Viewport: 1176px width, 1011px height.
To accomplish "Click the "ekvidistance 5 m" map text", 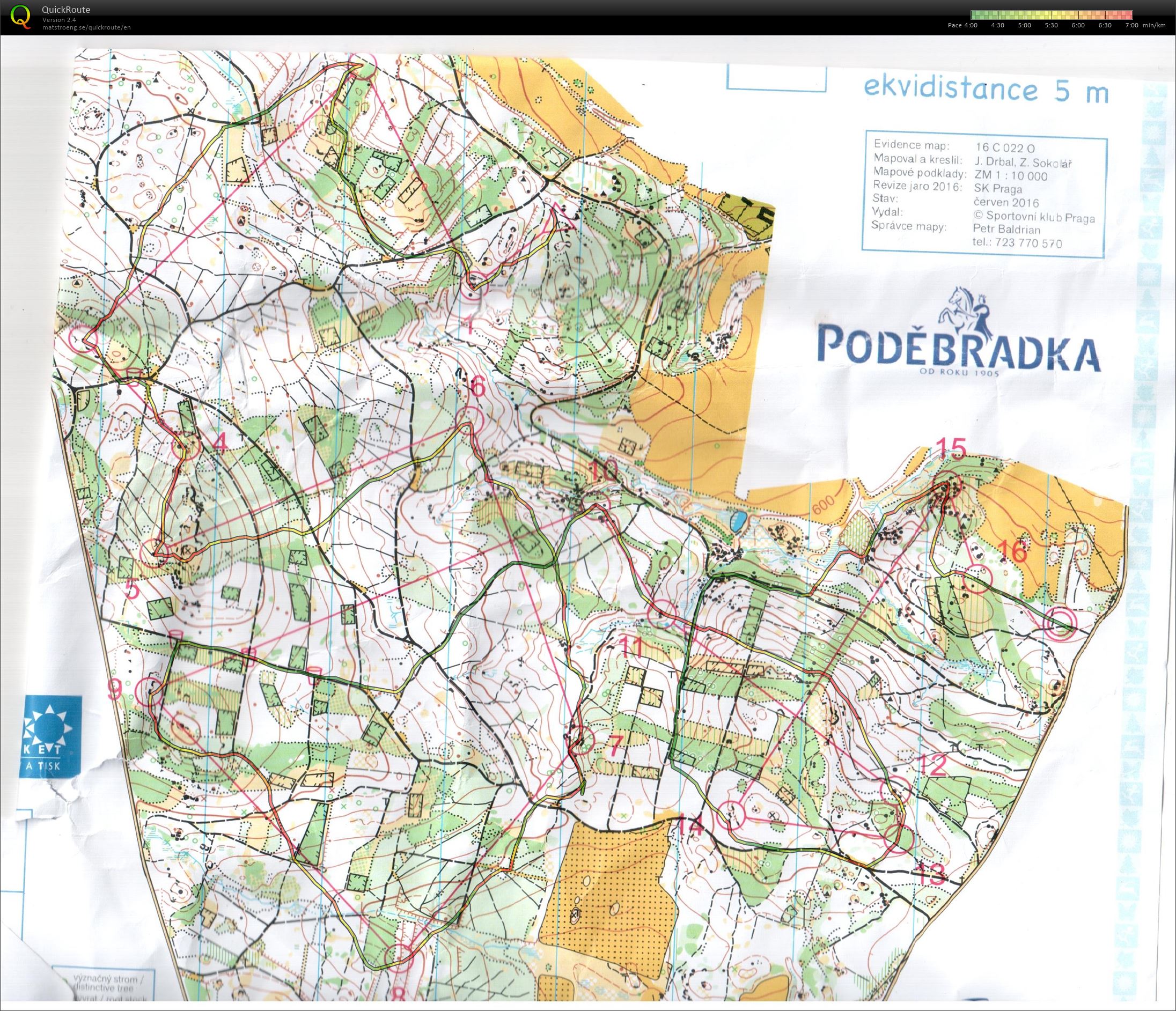I will pos(987,91).
